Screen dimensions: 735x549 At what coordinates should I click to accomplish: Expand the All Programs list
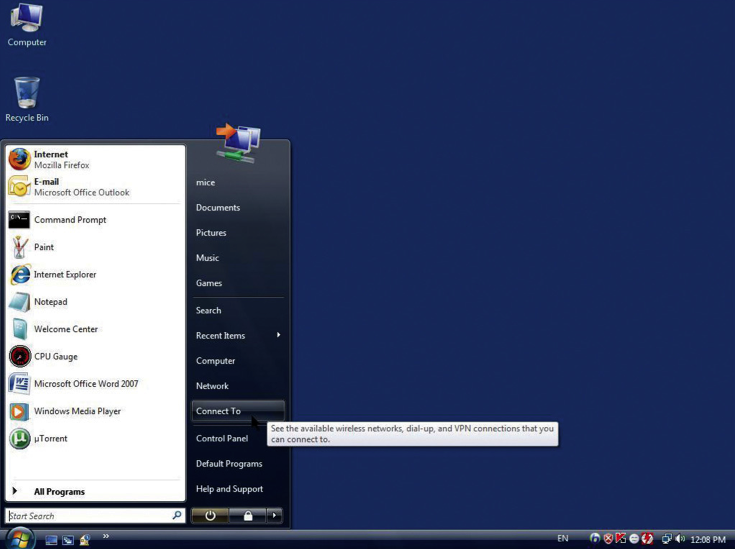96,491
